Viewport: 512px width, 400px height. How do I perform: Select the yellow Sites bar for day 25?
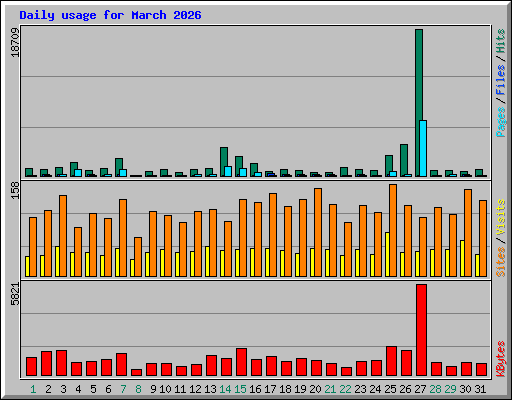[x=387, y=254]
